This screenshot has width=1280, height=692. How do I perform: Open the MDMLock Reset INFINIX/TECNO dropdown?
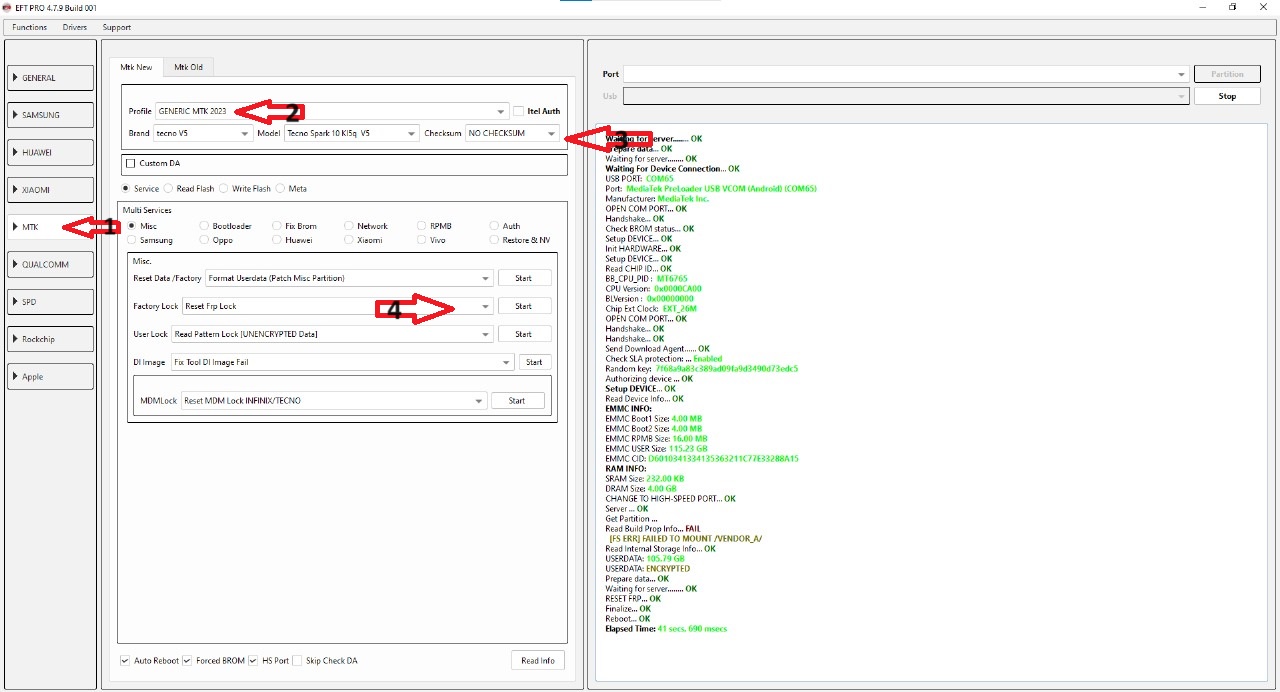tap(333, 400)
